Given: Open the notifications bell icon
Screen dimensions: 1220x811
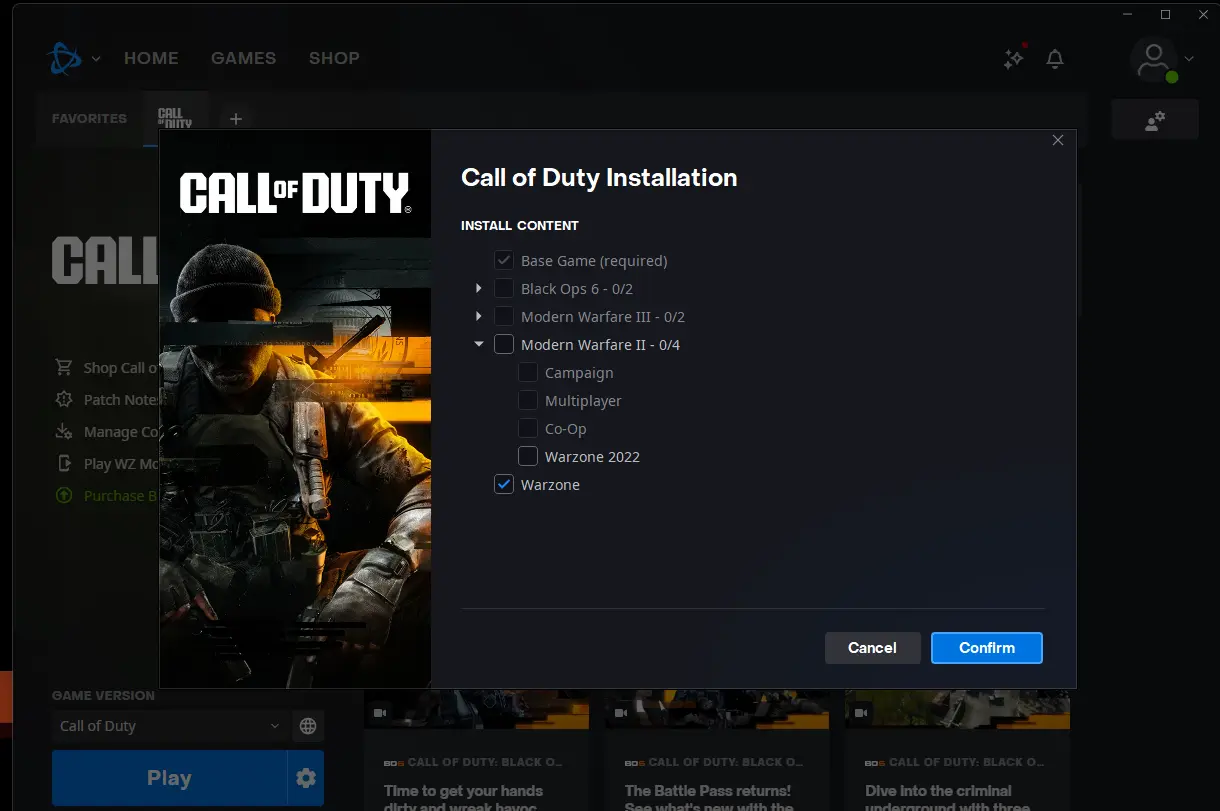Looking at the screenshot, I should click(x=1055, y=59).
